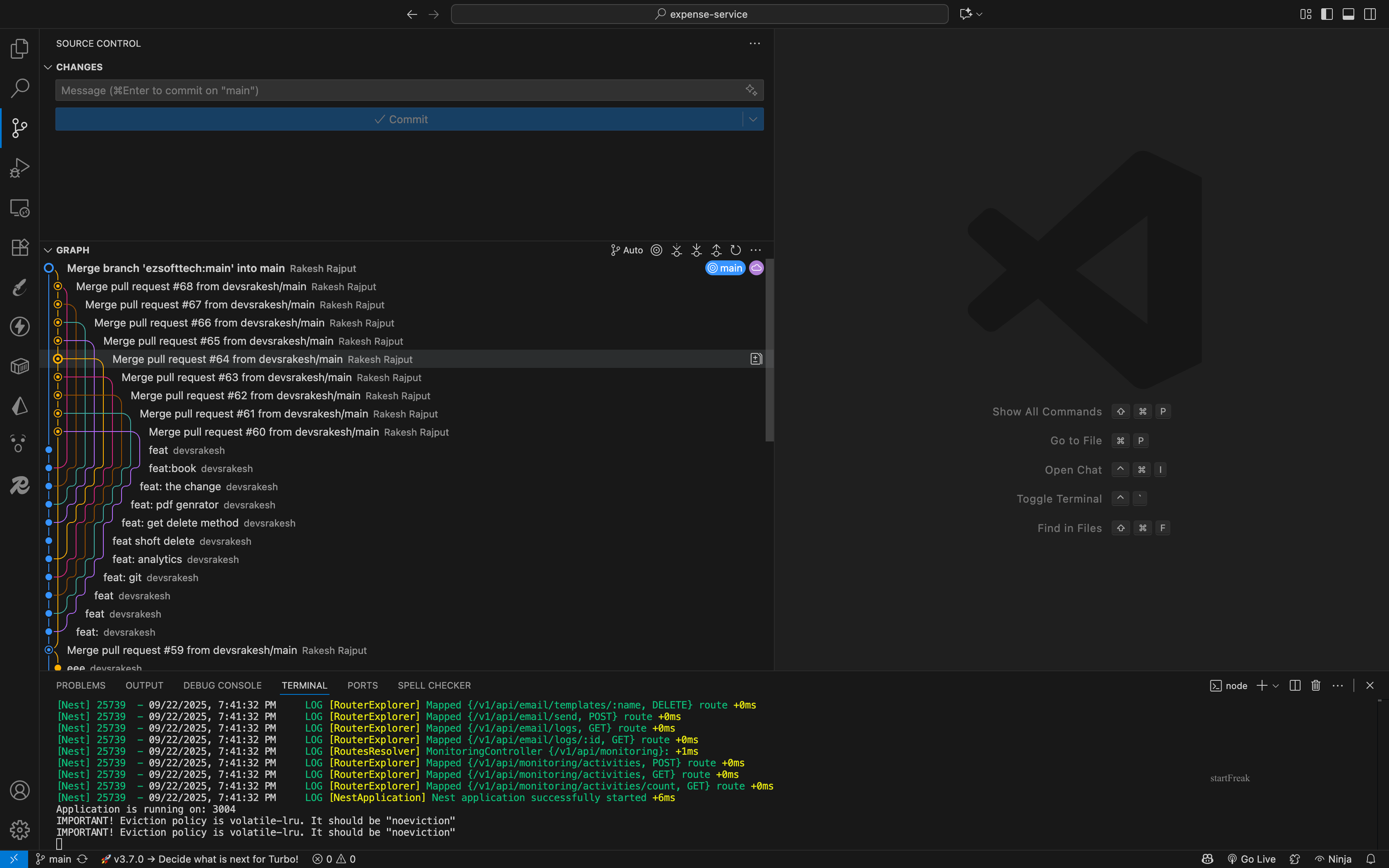The height and width of the screenshot is (868, 1389).
Task: Click Go Live in the status bar
Action: click(x=1251, y=859)
